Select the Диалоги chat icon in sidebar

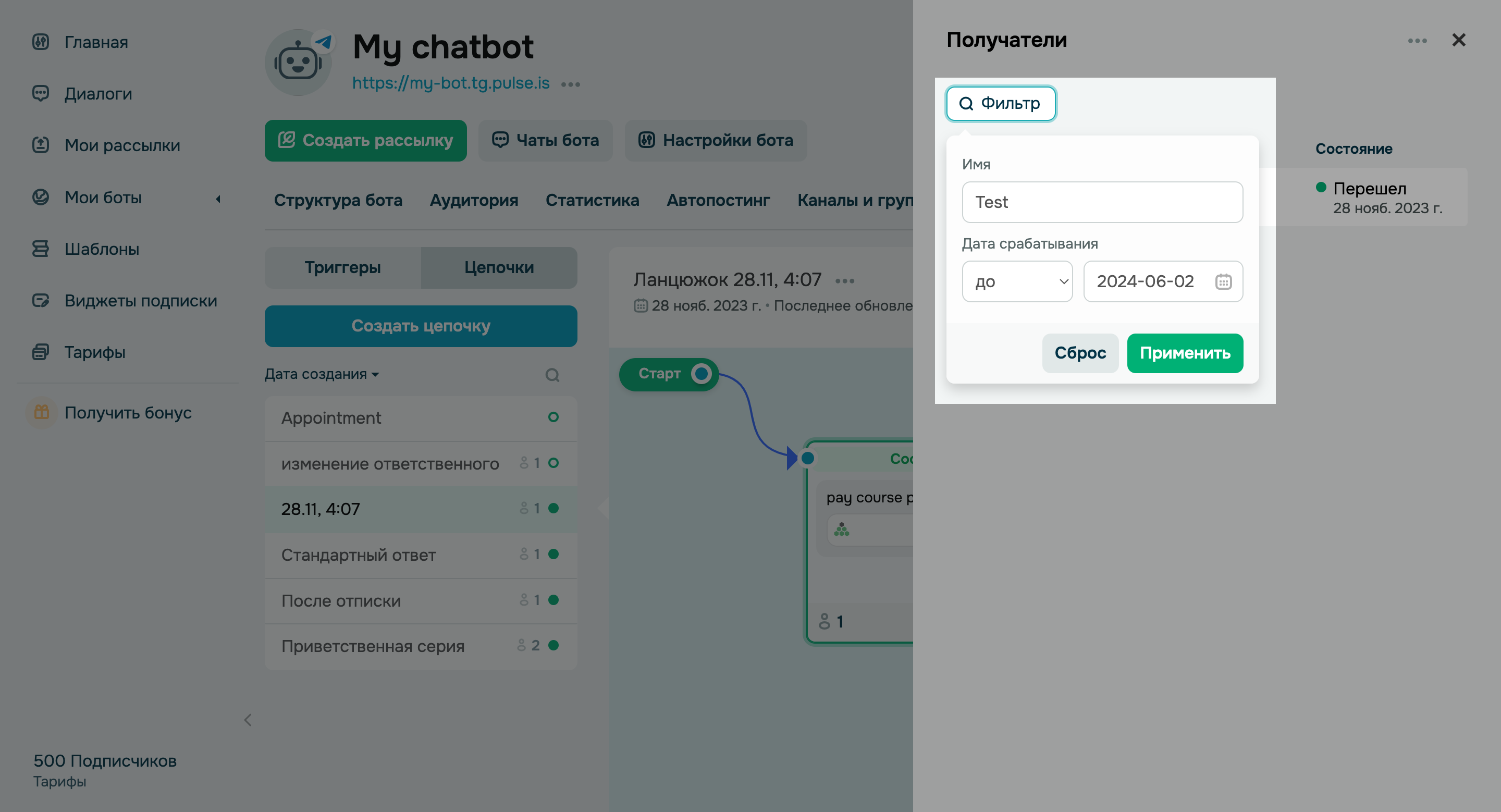tap(41, 93)
